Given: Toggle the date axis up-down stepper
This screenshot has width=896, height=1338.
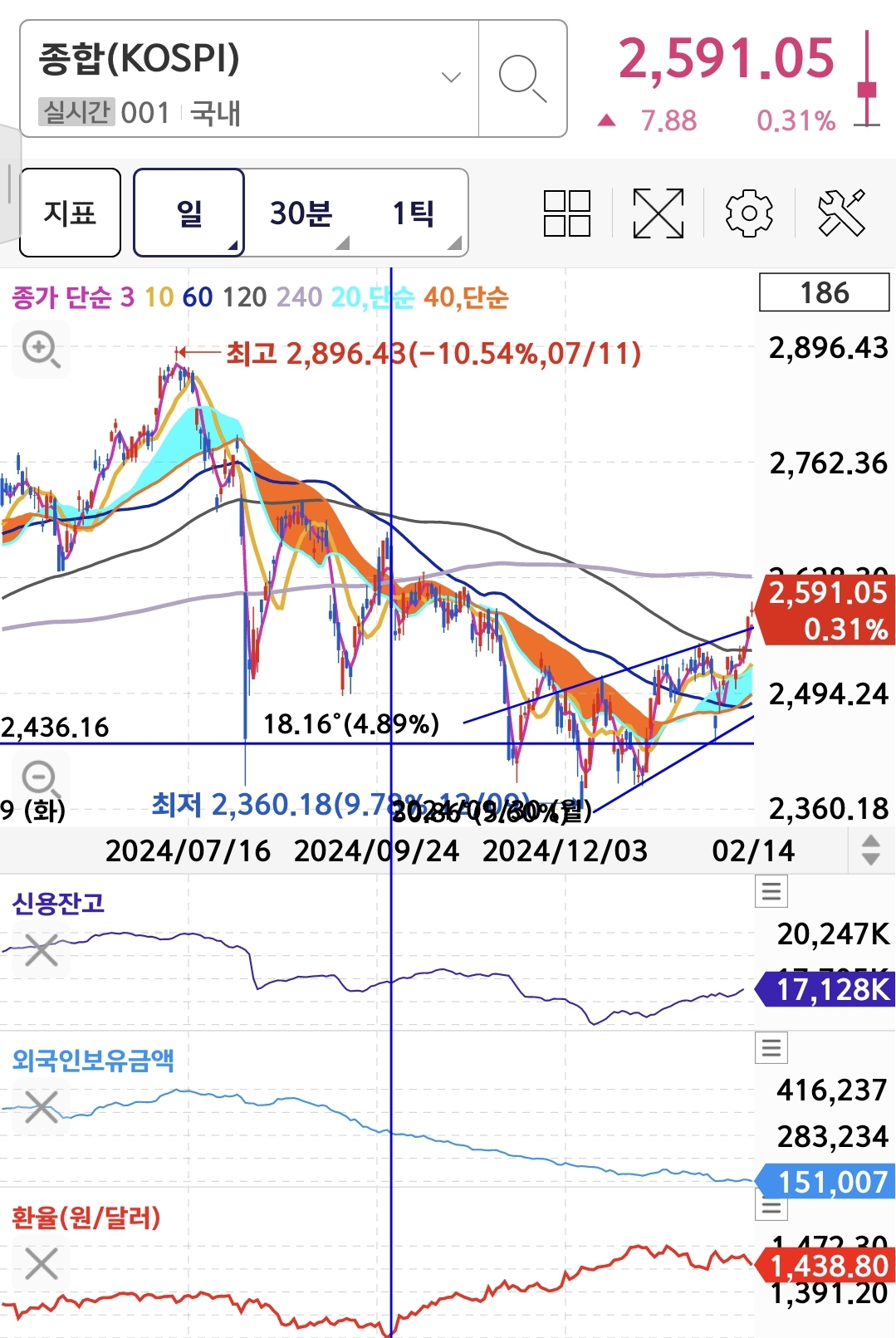Looking at the screenshot, I should pyautogui.click(x=871, y=850).
